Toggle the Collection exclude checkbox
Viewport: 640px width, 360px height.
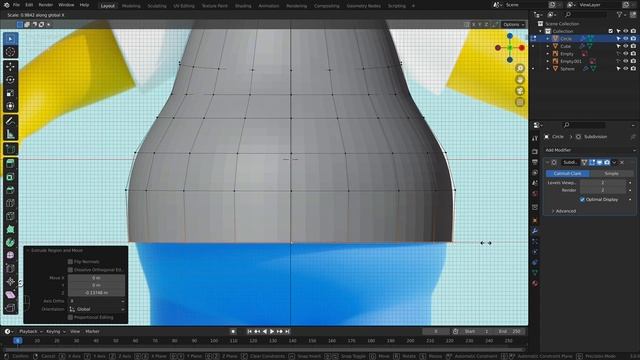click(x=611, y=31)
